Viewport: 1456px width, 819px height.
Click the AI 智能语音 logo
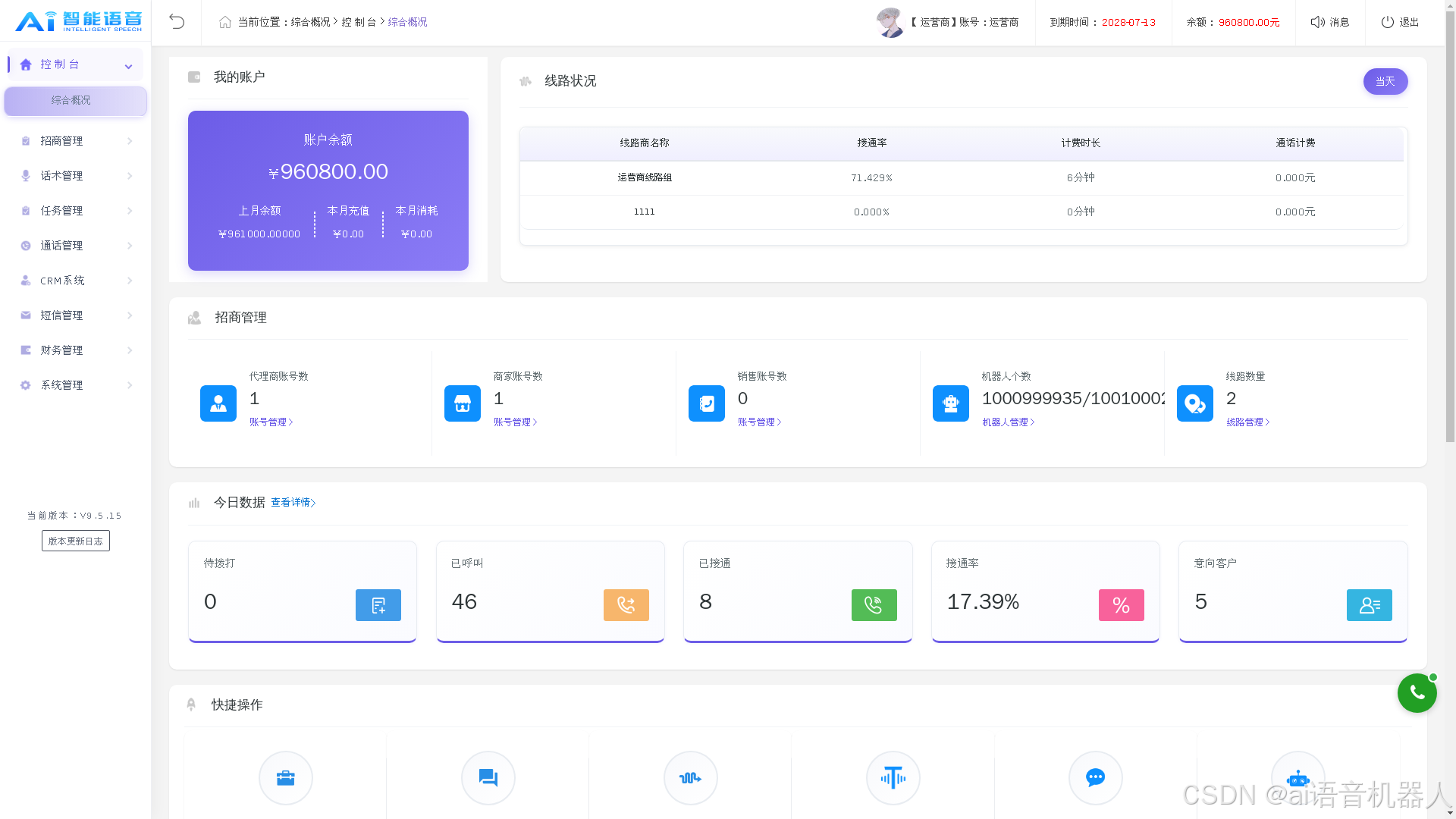pos(78,21)
